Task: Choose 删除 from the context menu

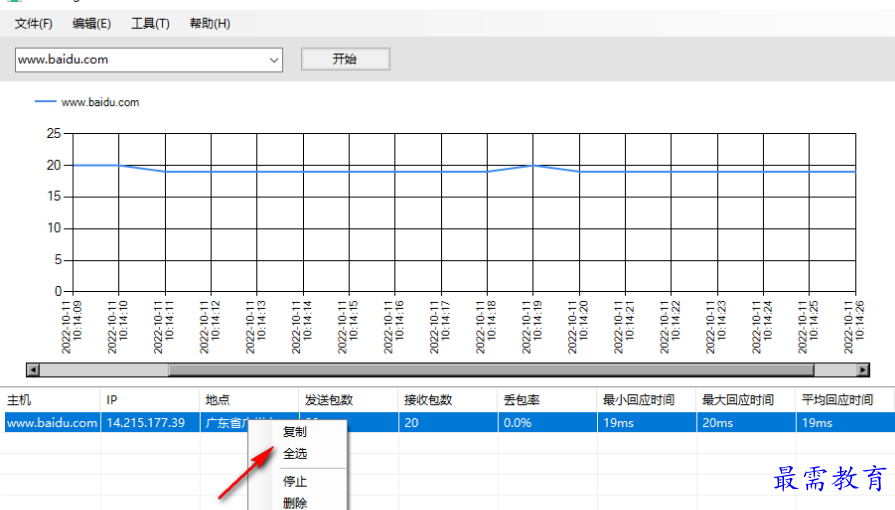Action: tap(295, 503)
